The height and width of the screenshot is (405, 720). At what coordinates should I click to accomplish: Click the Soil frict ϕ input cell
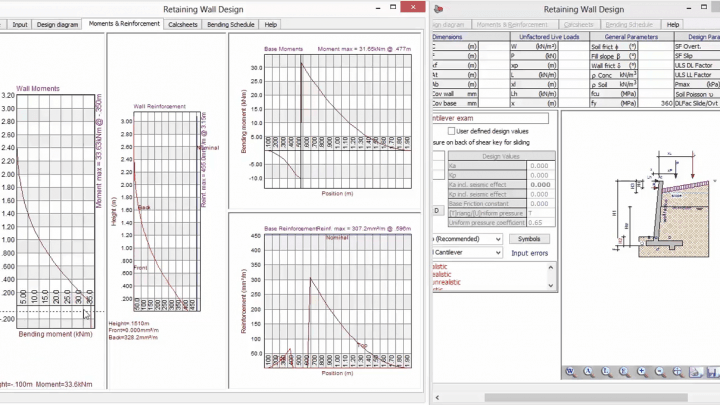click(655, 46)
